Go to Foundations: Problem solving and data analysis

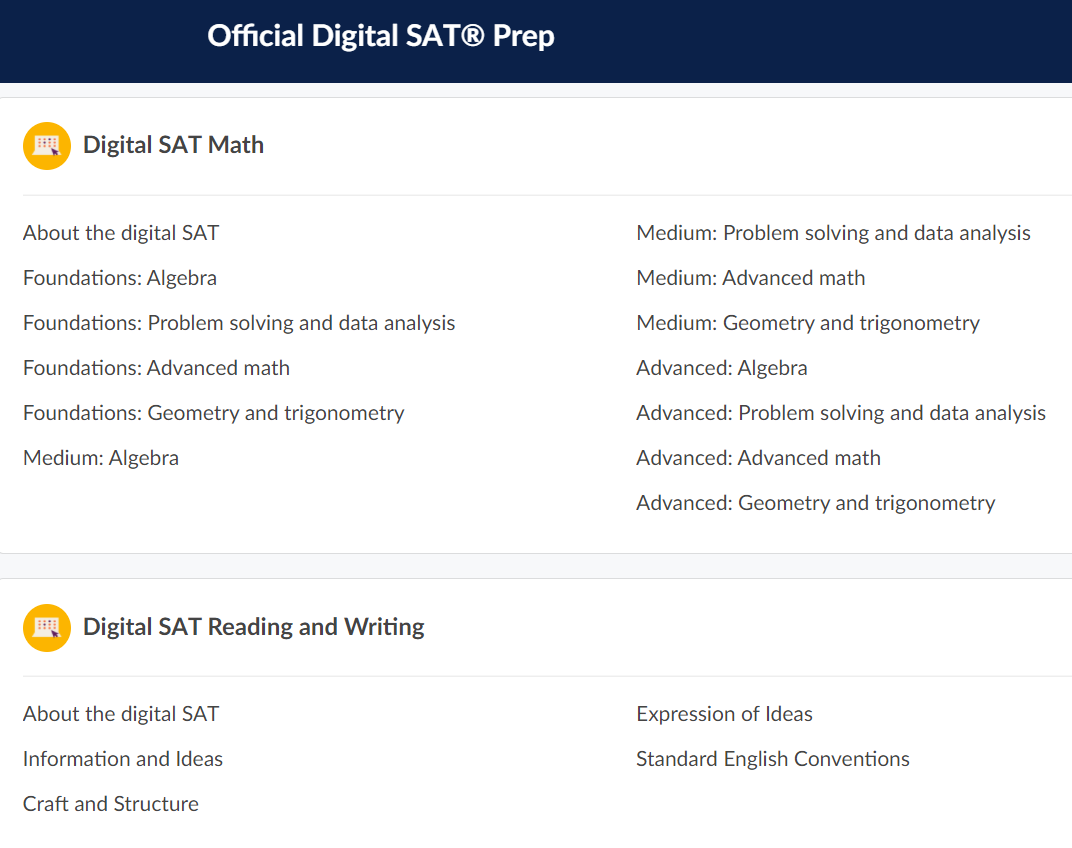(239, 323)
